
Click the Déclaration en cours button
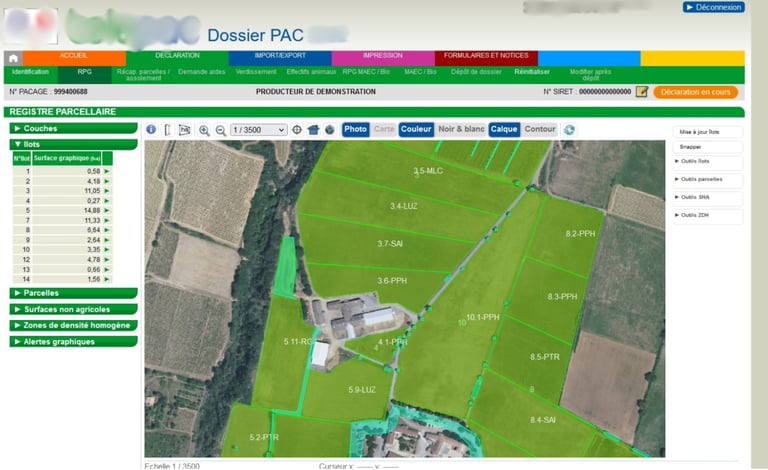[696, 92]
